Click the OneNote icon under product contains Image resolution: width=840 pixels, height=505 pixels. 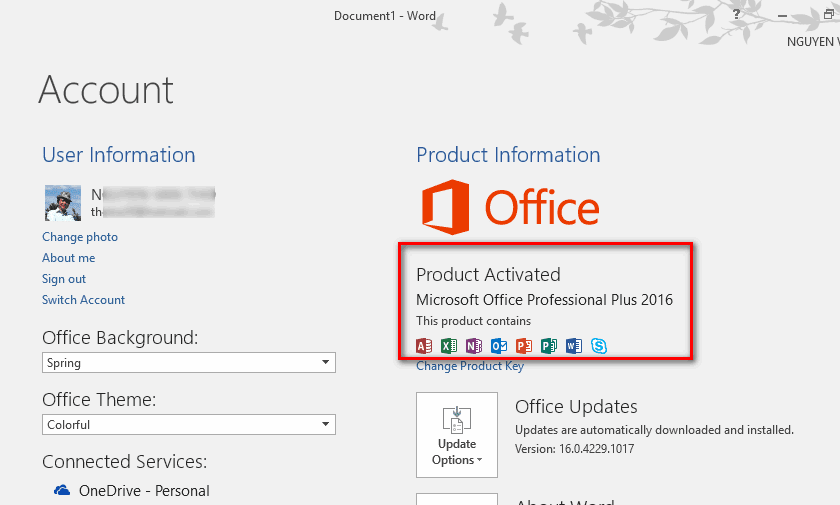tap(474, 346)
